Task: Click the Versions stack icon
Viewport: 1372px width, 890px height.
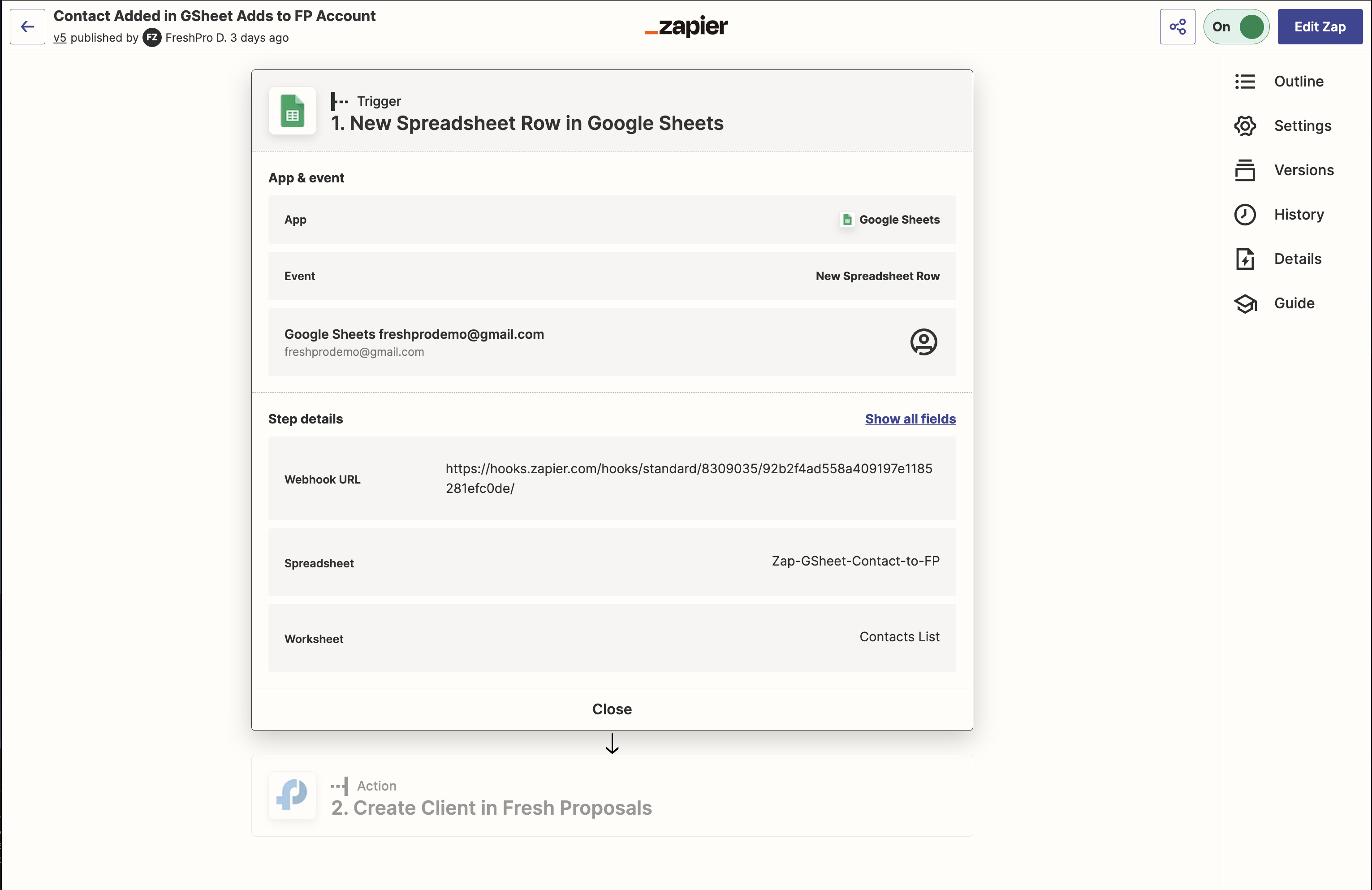Action: 1245,170
